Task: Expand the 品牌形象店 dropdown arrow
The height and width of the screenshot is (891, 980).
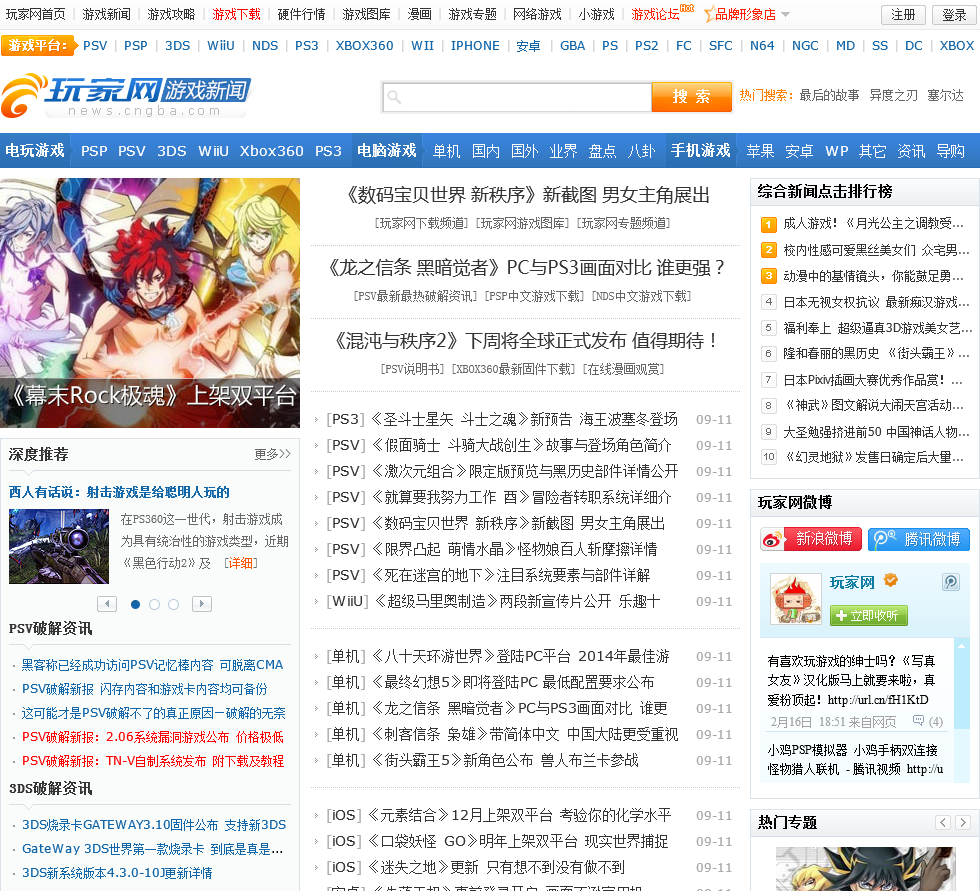Action: (x=786, y=14)
